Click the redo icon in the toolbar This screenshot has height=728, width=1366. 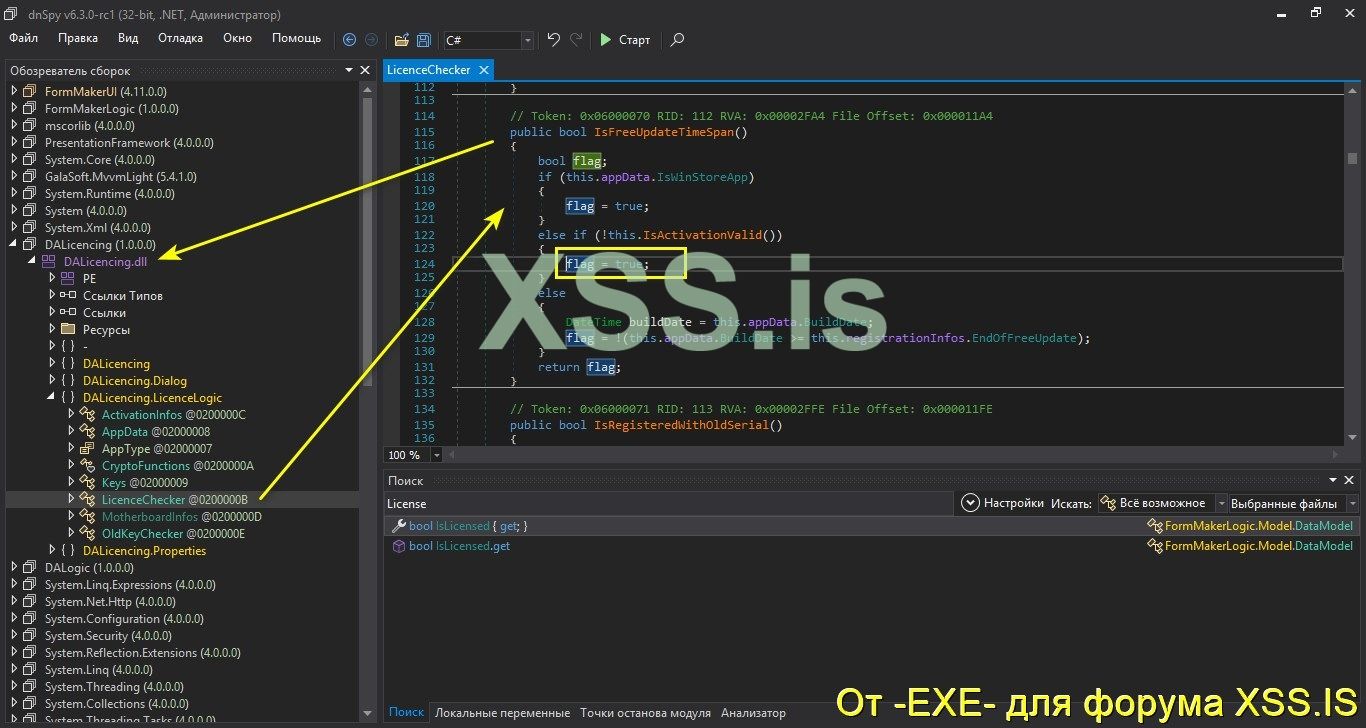[575, 40]
